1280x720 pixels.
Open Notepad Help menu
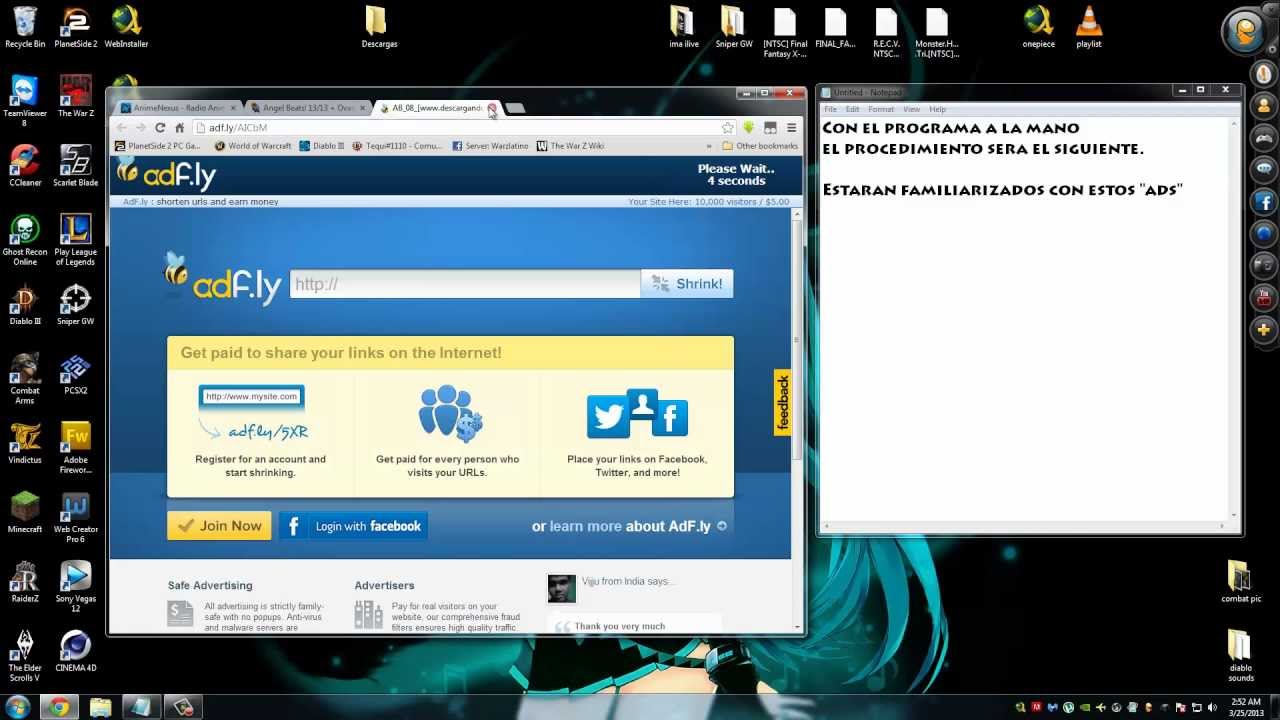(x=937, y=109)
